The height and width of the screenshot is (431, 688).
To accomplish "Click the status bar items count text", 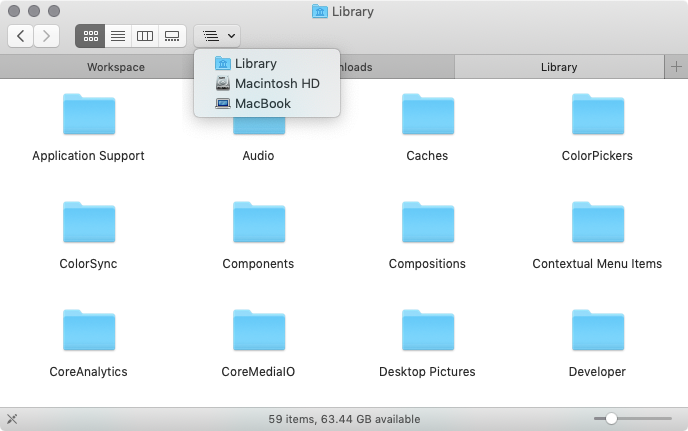I will (344, 419).
